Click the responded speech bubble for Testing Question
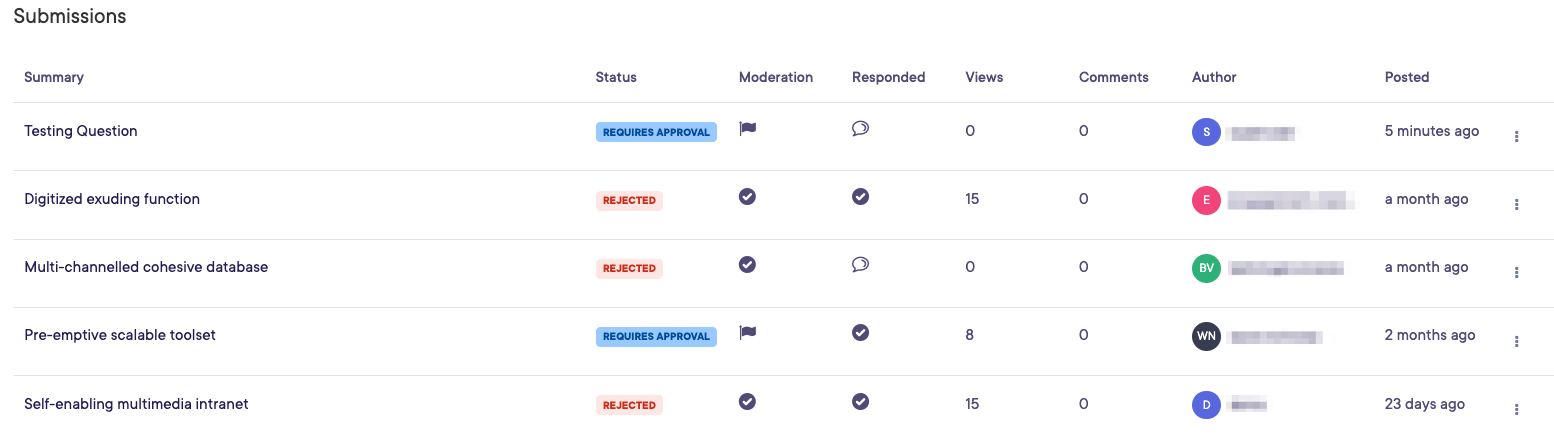The image size is (1554, 437). [x=860, y=129]
